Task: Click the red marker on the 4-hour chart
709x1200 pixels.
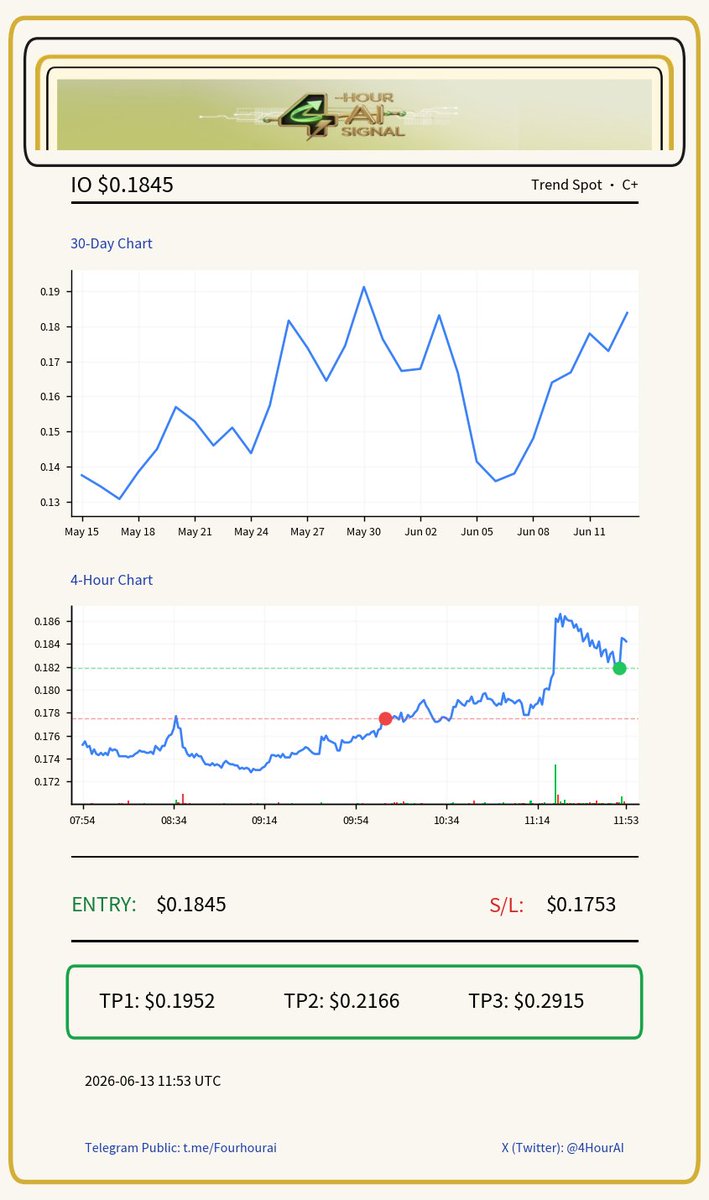Action: [385, 718]
